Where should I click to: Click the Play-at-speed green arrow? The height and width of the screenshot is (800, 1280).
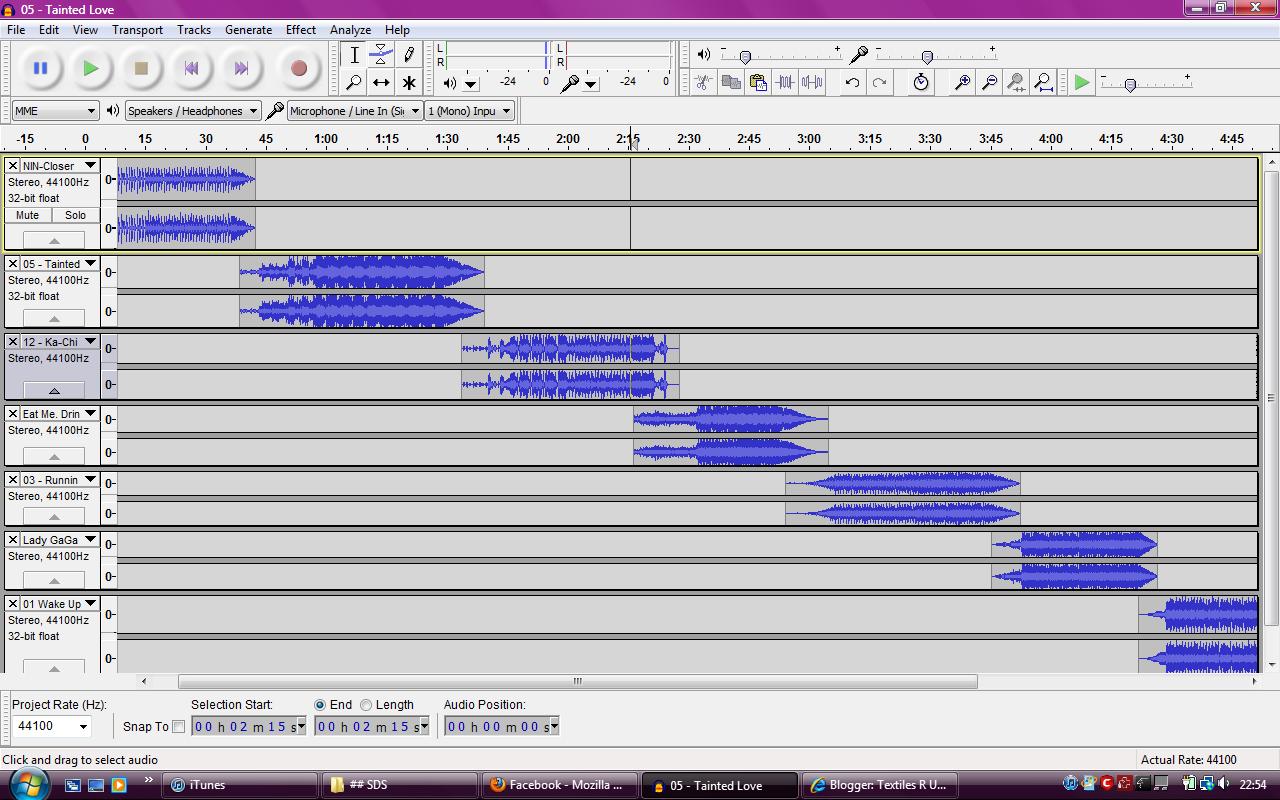(1081, 82)
